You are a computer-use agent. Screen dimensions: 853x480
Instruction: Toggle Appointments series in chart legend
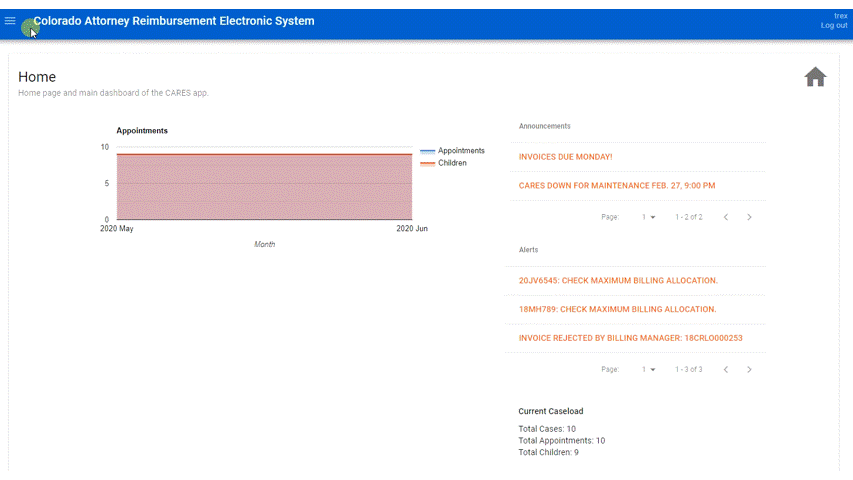(460, 151)
